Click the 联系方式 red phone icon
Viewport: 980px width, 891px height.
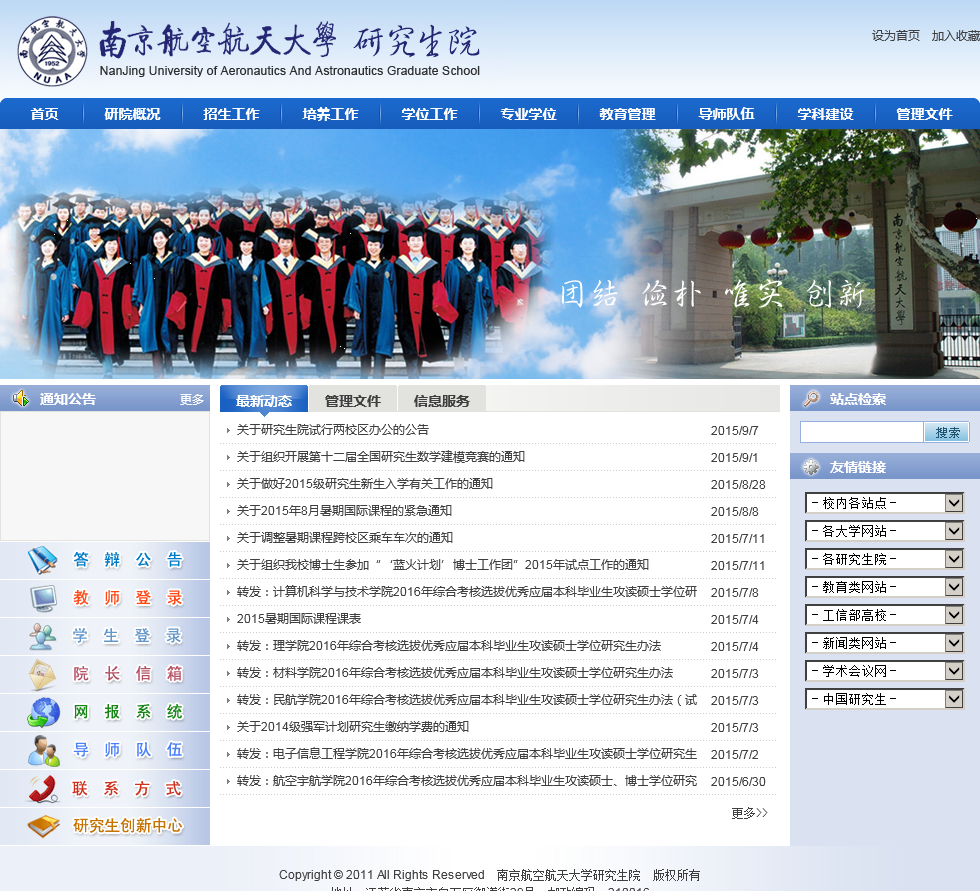point(43,789)
